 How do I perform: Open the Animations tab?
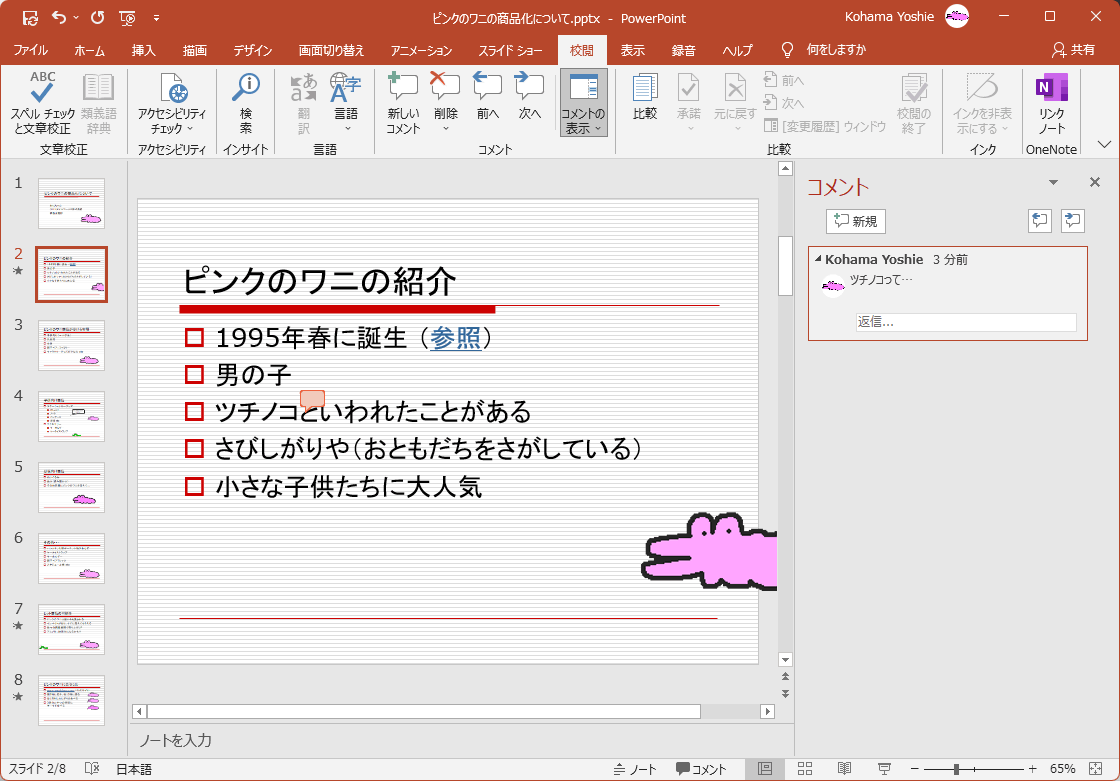(x=421, y=50)
